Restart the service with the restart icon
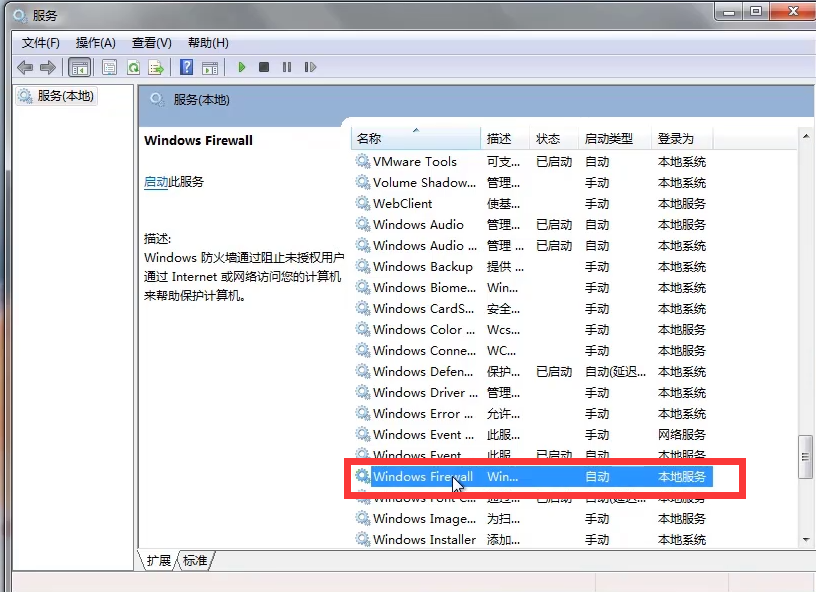Viewport: 816px width, 592px height. (x=311, y=67)
